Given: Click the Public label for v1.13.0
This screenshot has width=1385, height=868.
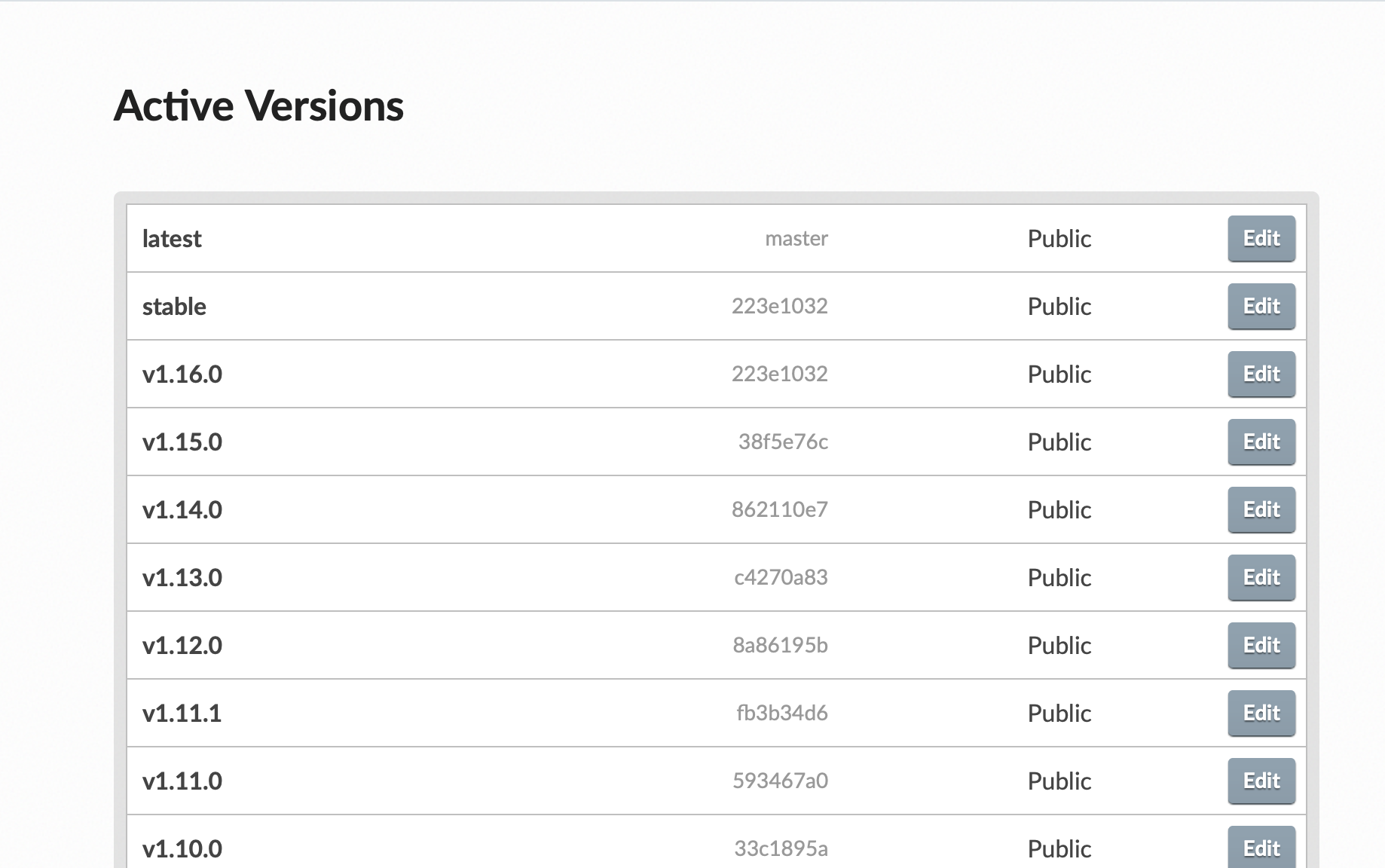Looking at the screenshot, I should pos(1059,578).
